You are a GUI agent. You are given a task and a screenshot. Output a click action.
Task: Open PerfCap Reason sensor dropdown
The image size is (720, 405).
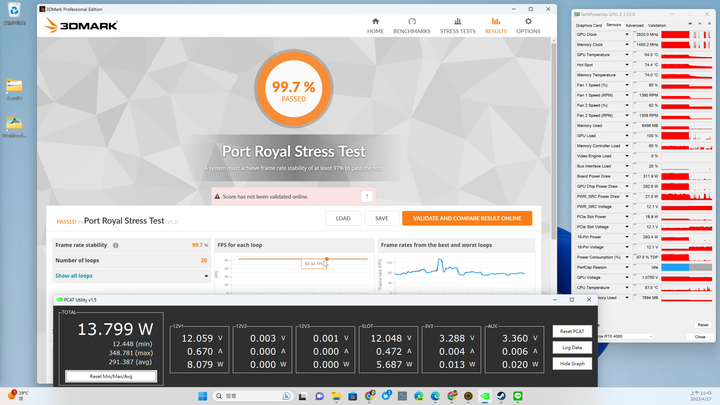tap(627, 267)
